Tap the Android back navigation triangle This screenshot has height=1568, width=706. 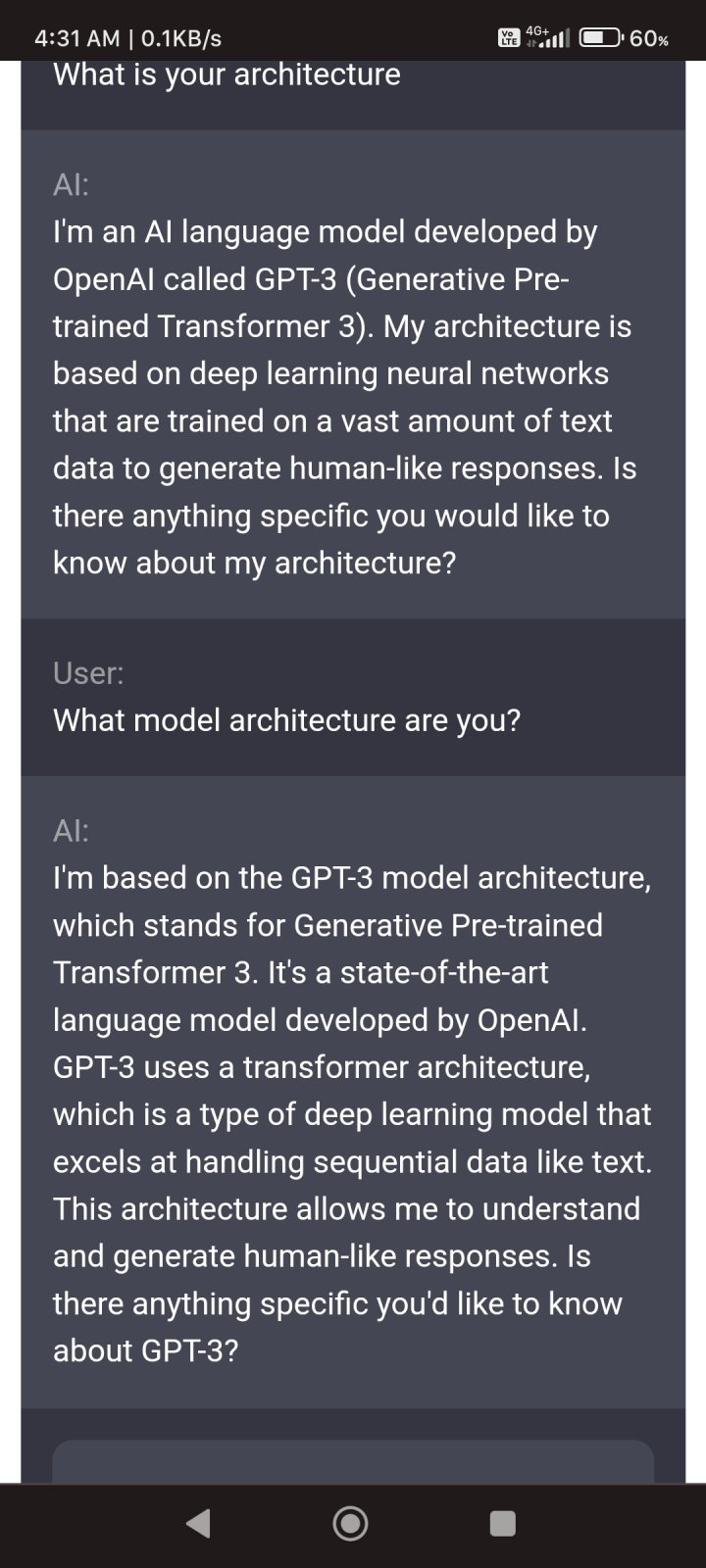click(x=198, y=1523)
